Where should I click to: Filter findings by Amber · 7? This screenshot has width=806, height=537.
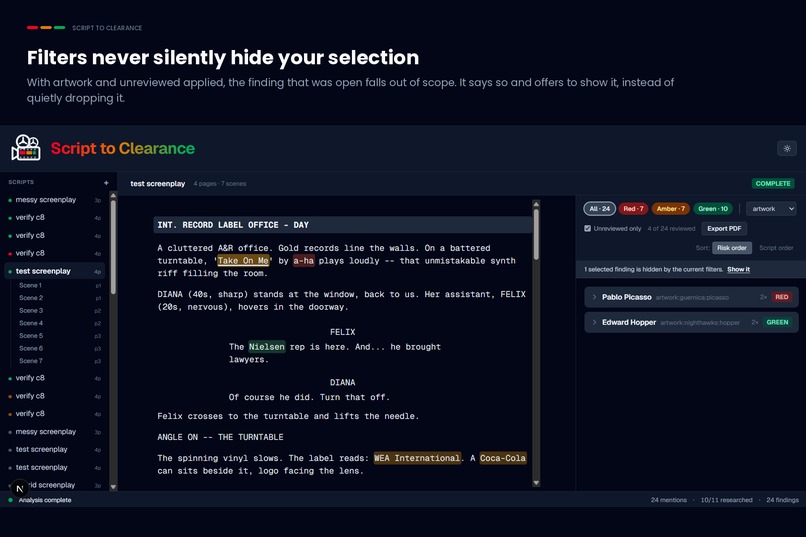coord(670,209)
